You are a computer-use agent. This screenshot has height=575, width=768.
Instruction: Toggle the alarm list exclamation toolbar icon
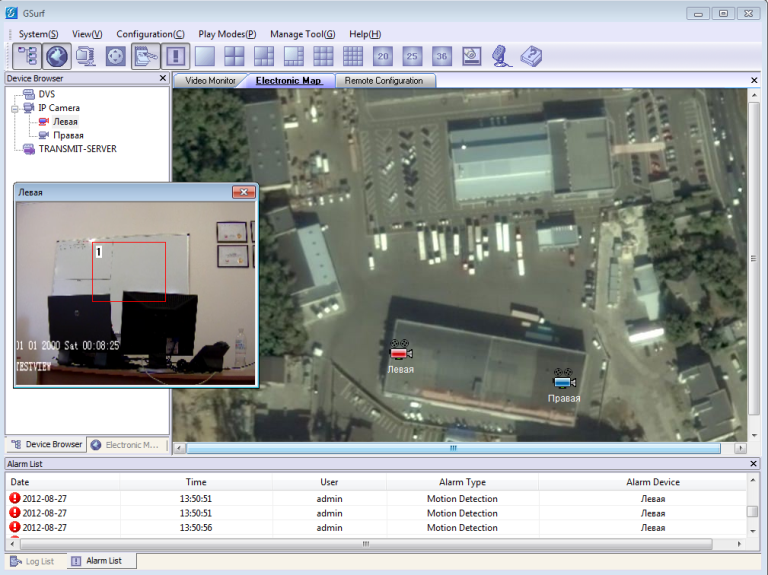point(175,56)
